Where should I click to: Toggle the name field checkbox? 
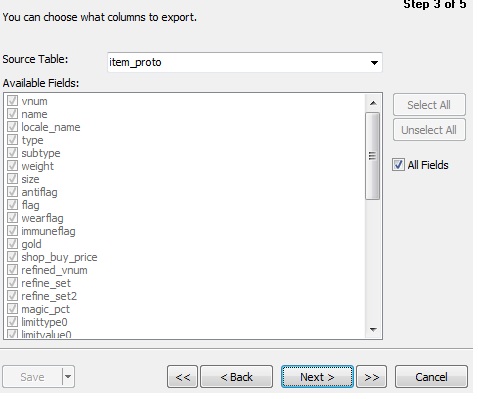pyautogui.click(x=12, y=114)
